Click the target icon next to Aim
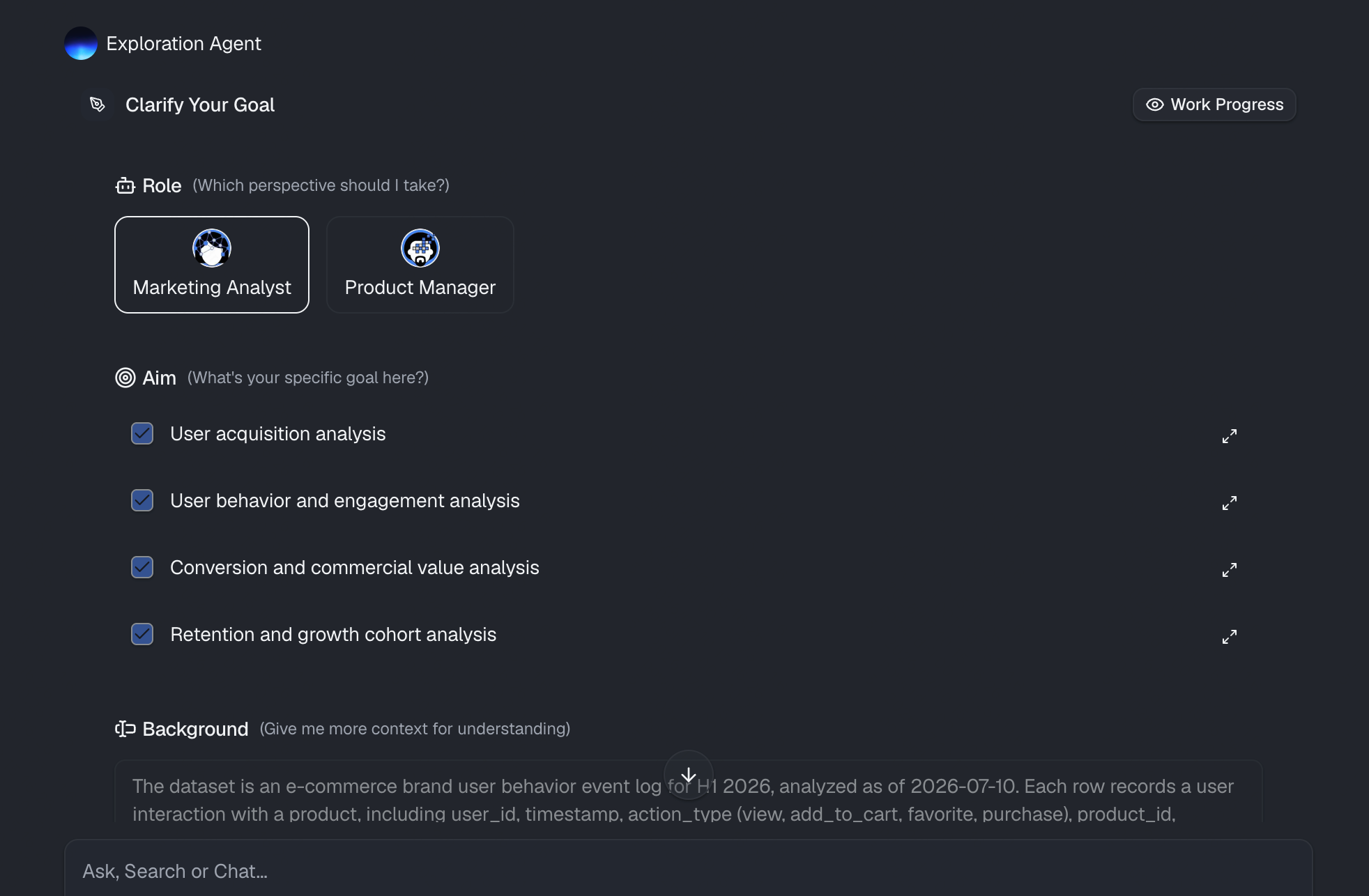1369x896 pixels. (125, 378)
